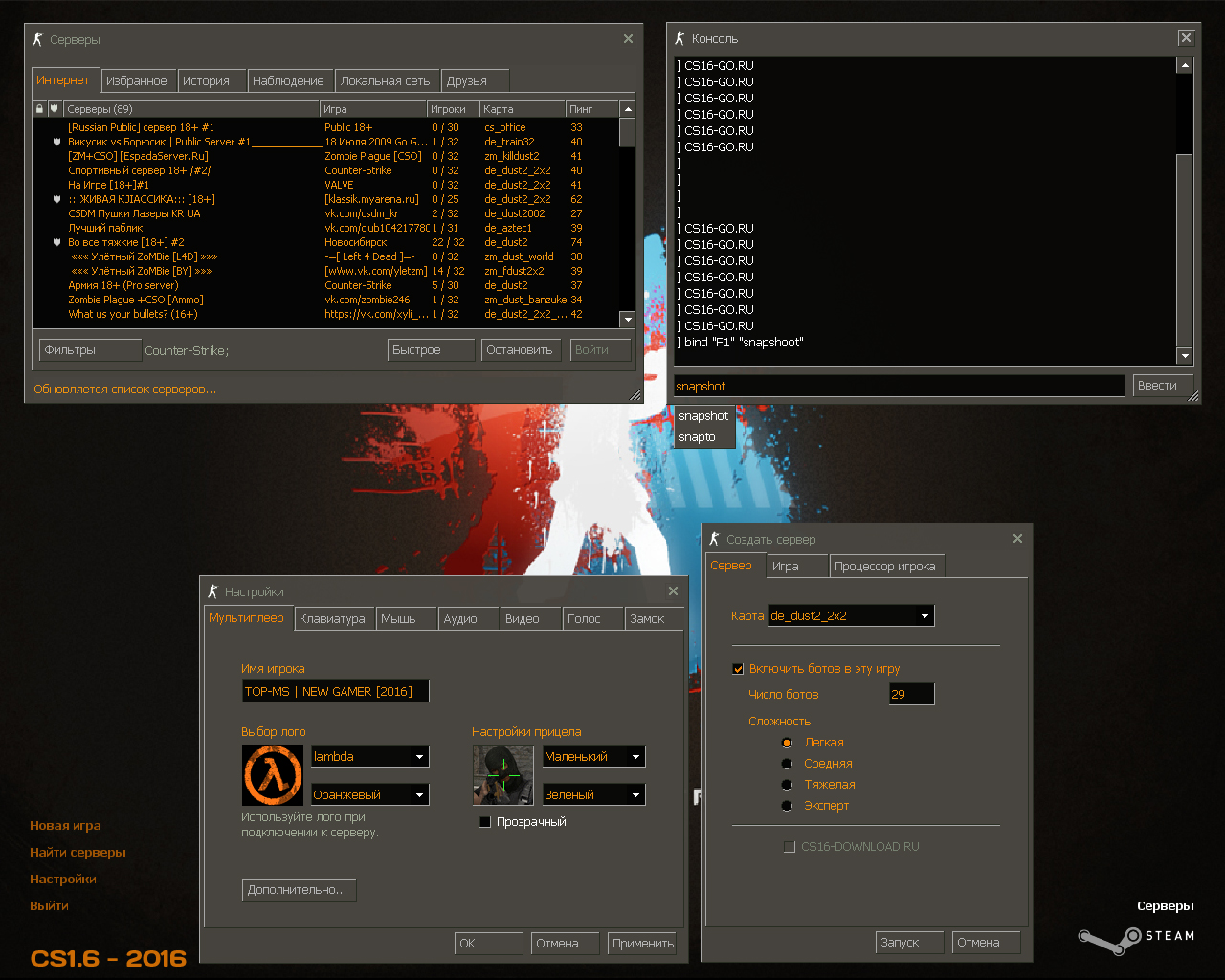Sort servers by Пинг column header
The image size is (1225, 980).
pos(592,109)
